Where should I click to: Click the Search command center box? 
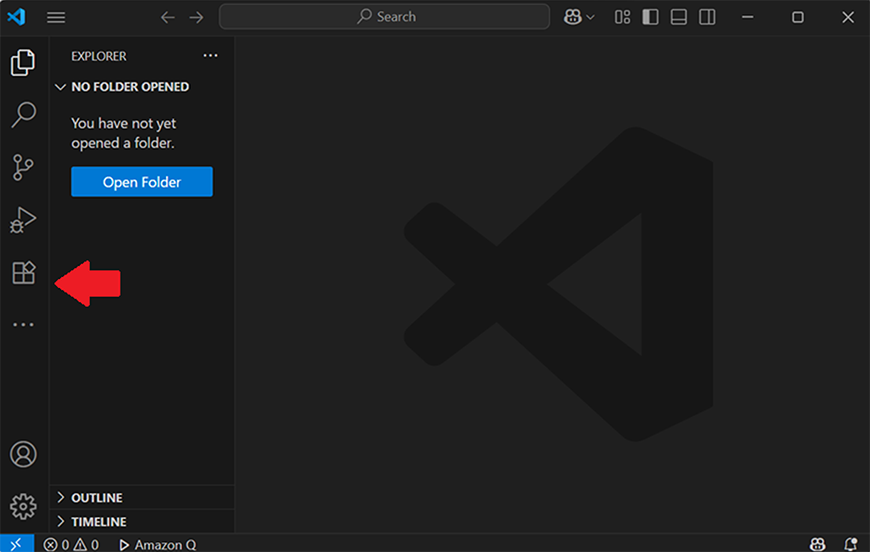coord(385,17)
